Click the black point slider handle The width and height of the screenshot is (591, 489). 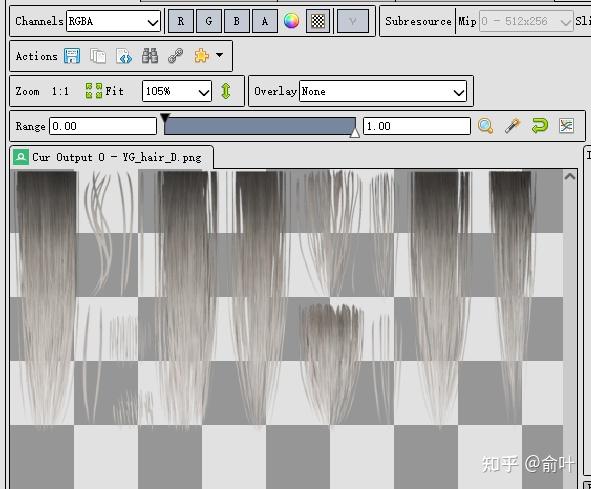[165, 117]
